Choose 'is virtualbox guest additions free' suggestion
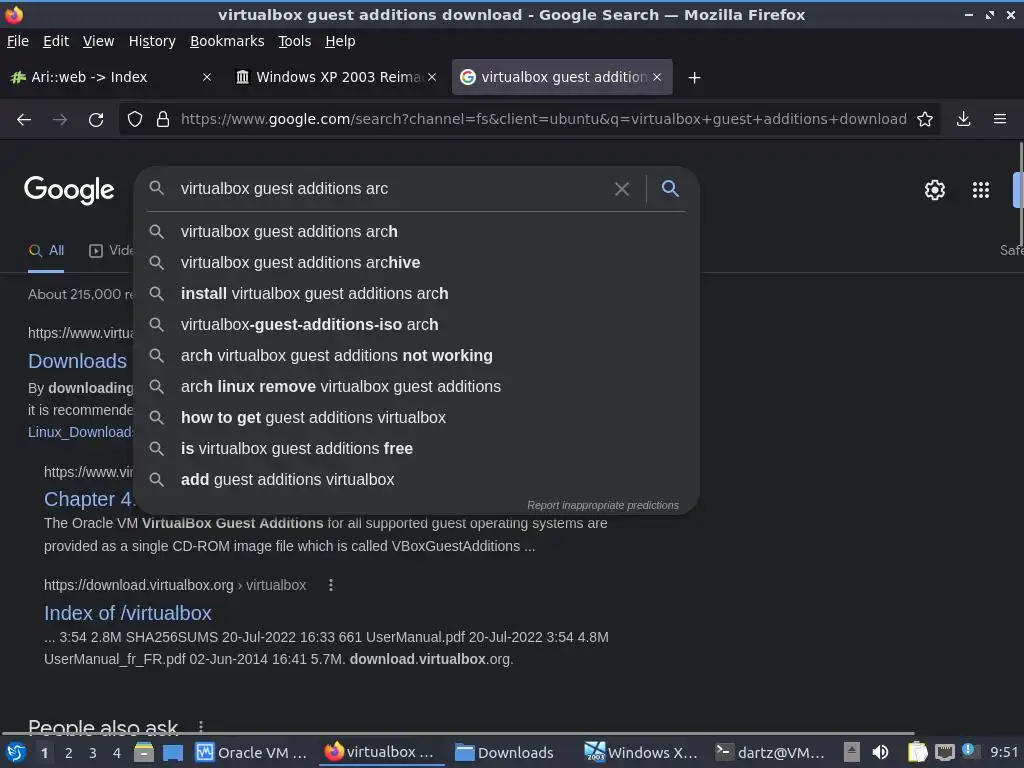This screenshot has width=1024, height=768. [417, 449]
